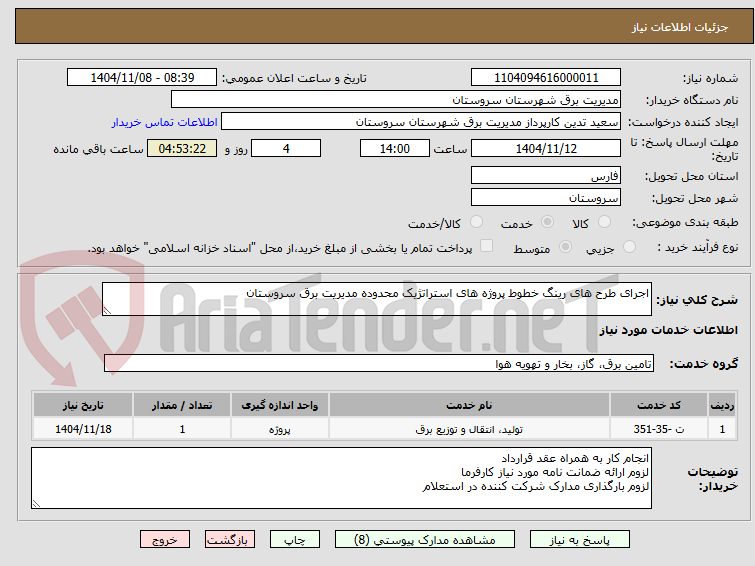Image resolution: width=755 pixels, height=566 pixels.
Task: Click the ردیف column header
Action: 722,405
